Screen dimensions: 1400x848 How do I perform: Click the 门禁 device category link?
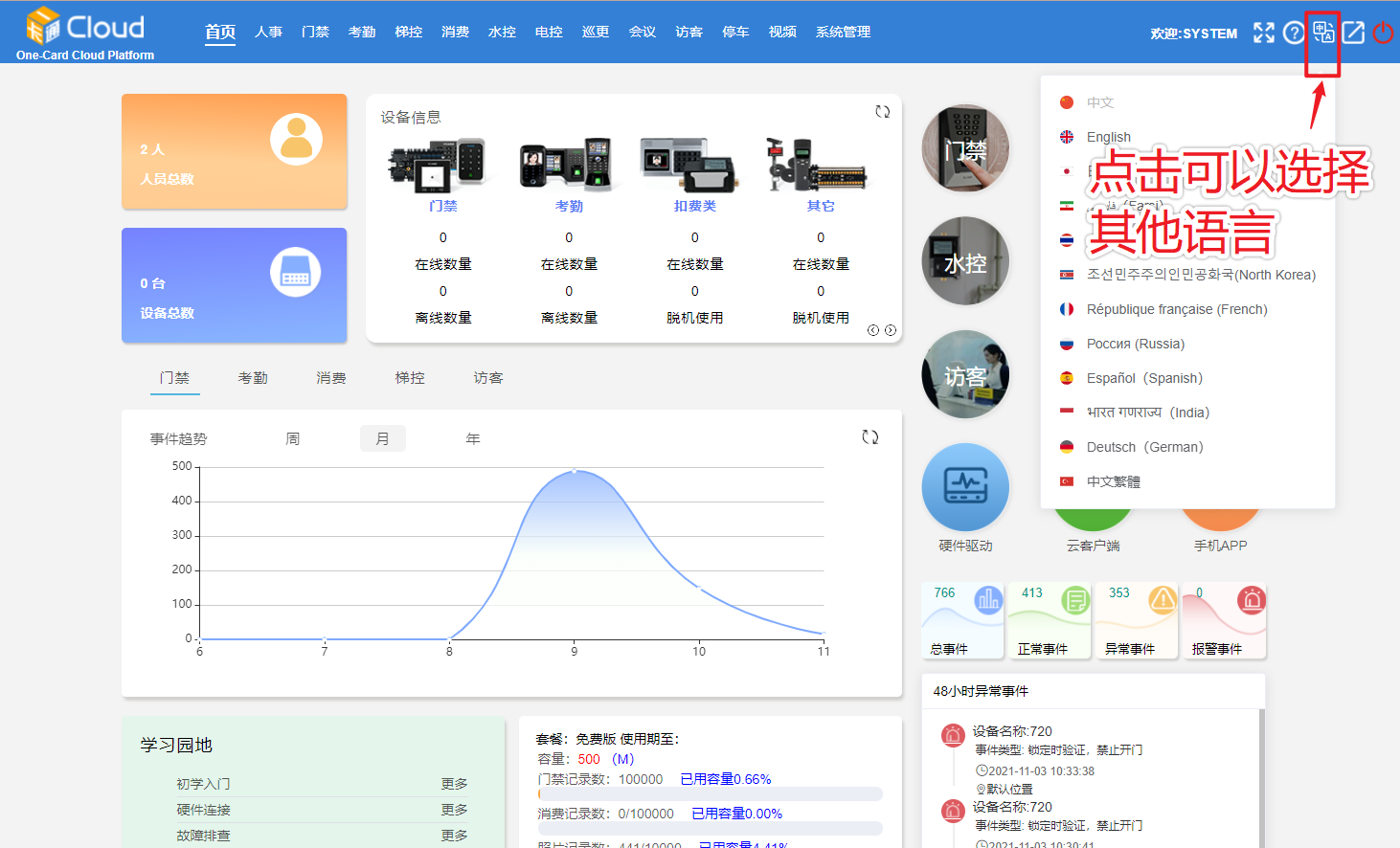pos(442,206)
